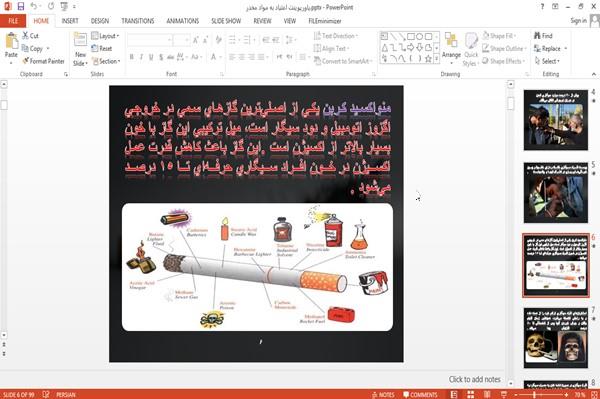Switch to the DESIGN tab
The image size is (600, 399).
tap(100, 21)
